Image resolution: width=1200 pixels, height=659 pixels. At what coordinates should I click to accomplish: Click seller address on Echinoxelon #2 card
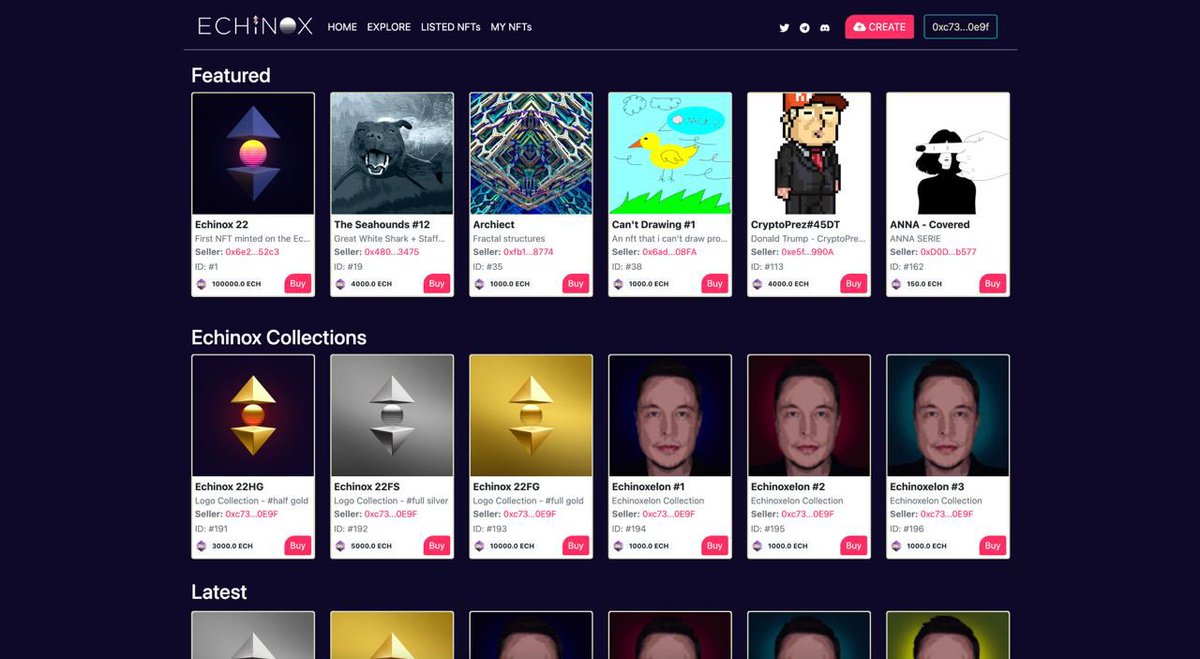(808, 514)
